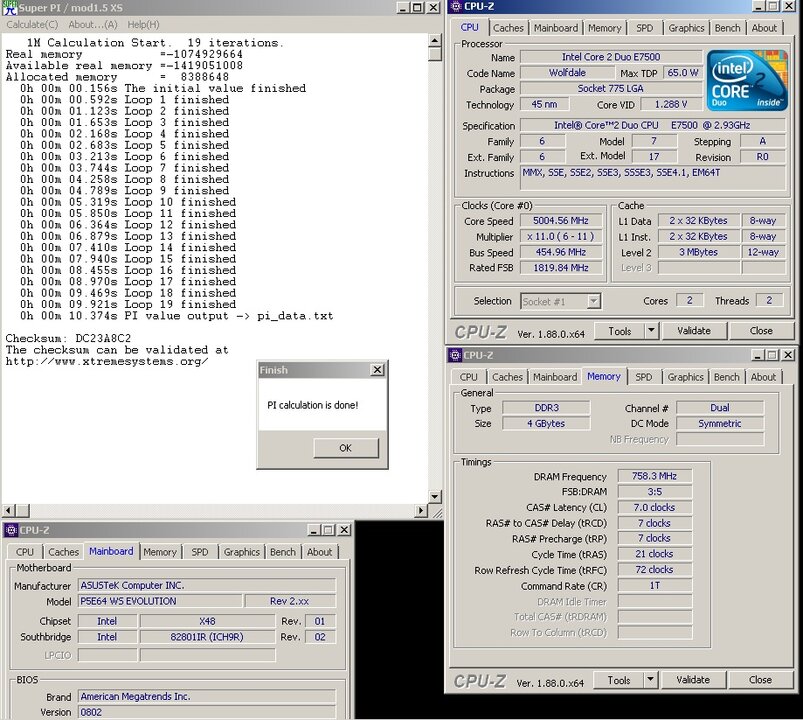The image size is (803, 720).
Task: Expand the Tools dropdown arrow in the Memory CPU-Z window
Action: pyautogui.click(x=650, y=681)
